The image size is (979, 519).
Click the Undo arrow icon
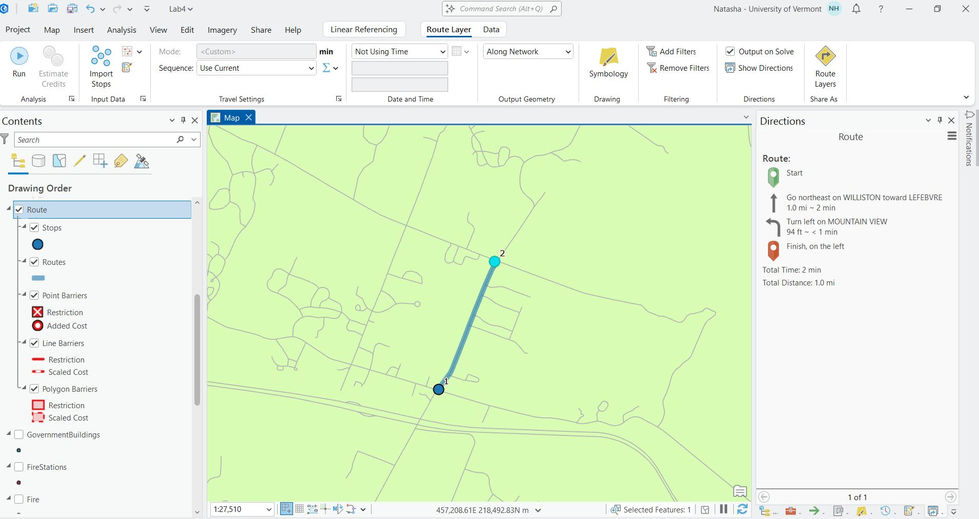click(91, 9)
